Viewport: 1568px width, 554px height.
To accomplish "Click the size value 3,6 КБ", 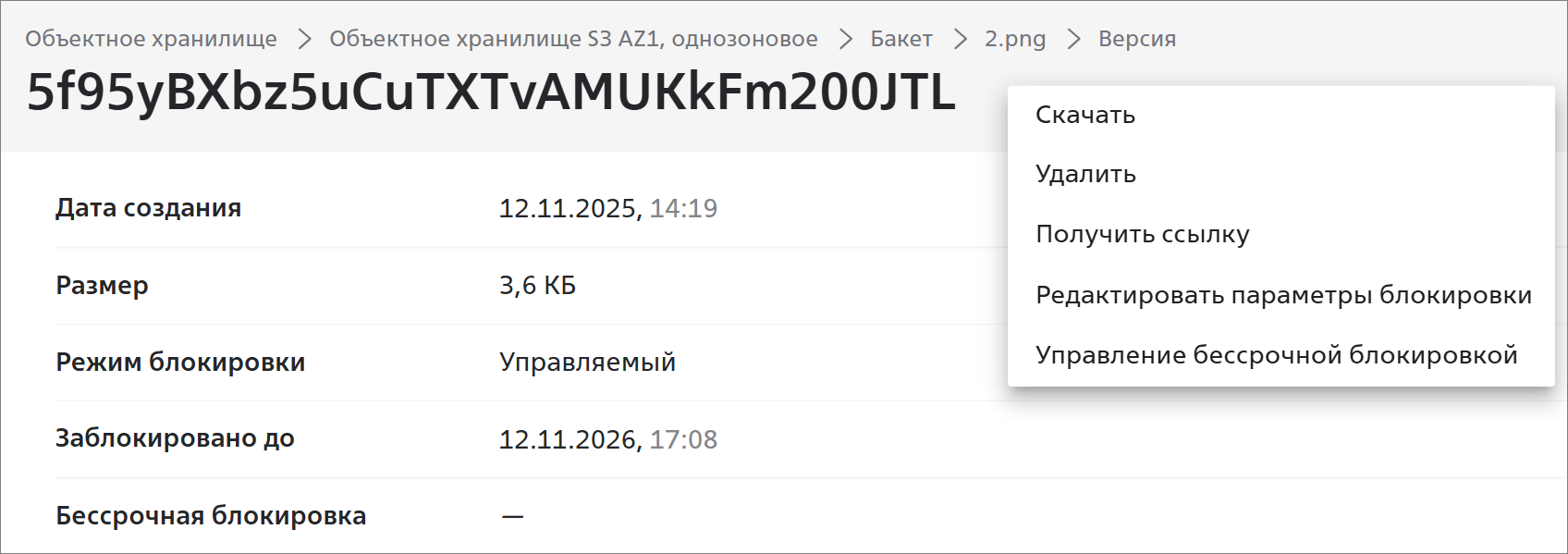I will (x=537, y=285).
